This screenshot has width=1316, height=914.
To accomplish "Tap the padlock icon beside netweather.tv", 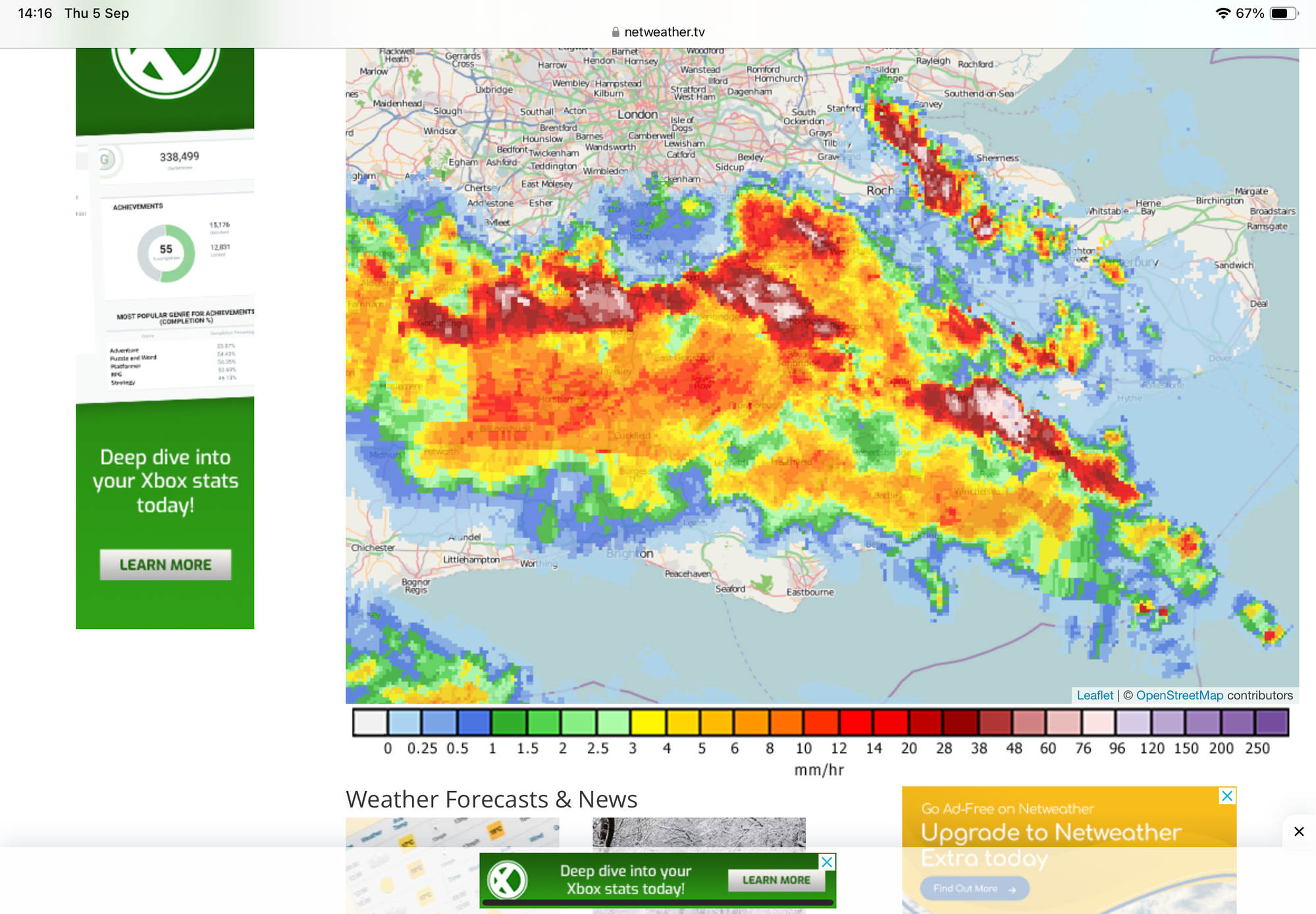I will [616, 32].
